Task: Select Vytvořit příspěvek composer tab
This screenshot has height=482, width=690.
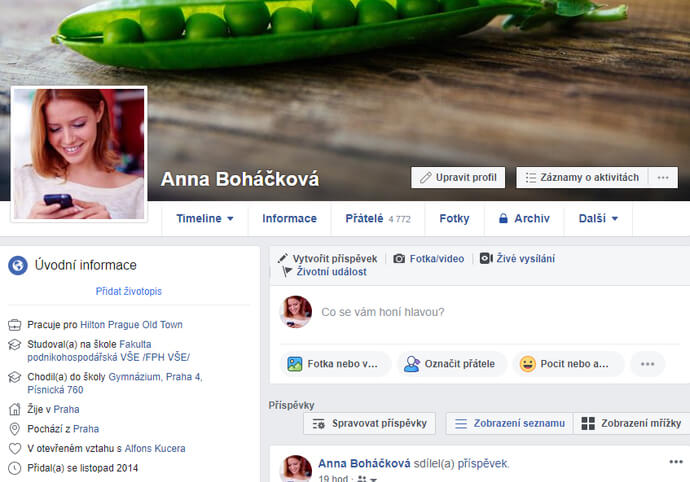Action: coord(328,258)
